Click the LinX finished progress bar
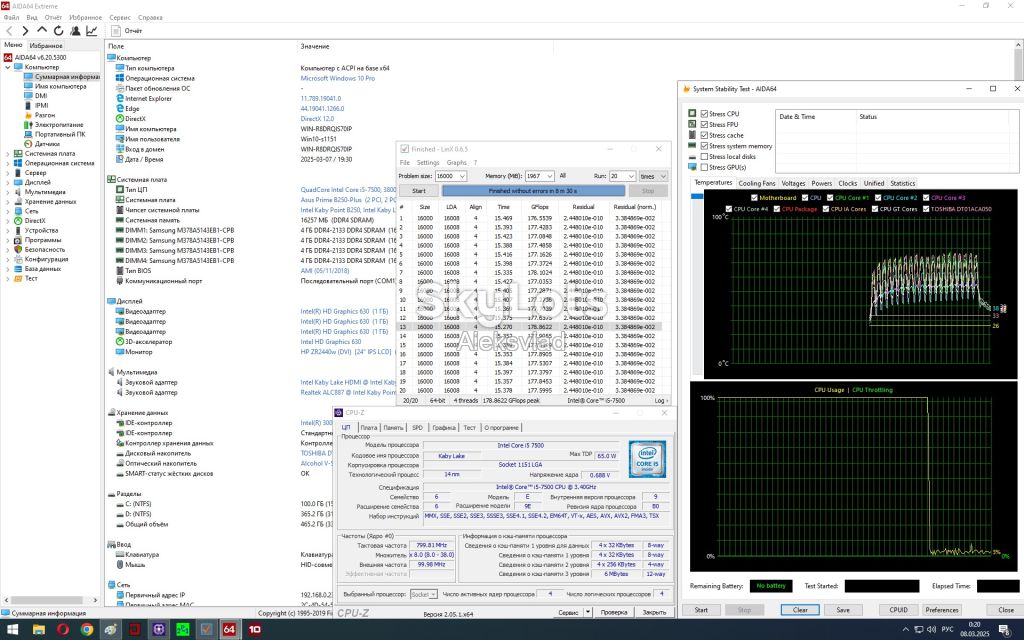The image size is (1024, 640). 533,191
